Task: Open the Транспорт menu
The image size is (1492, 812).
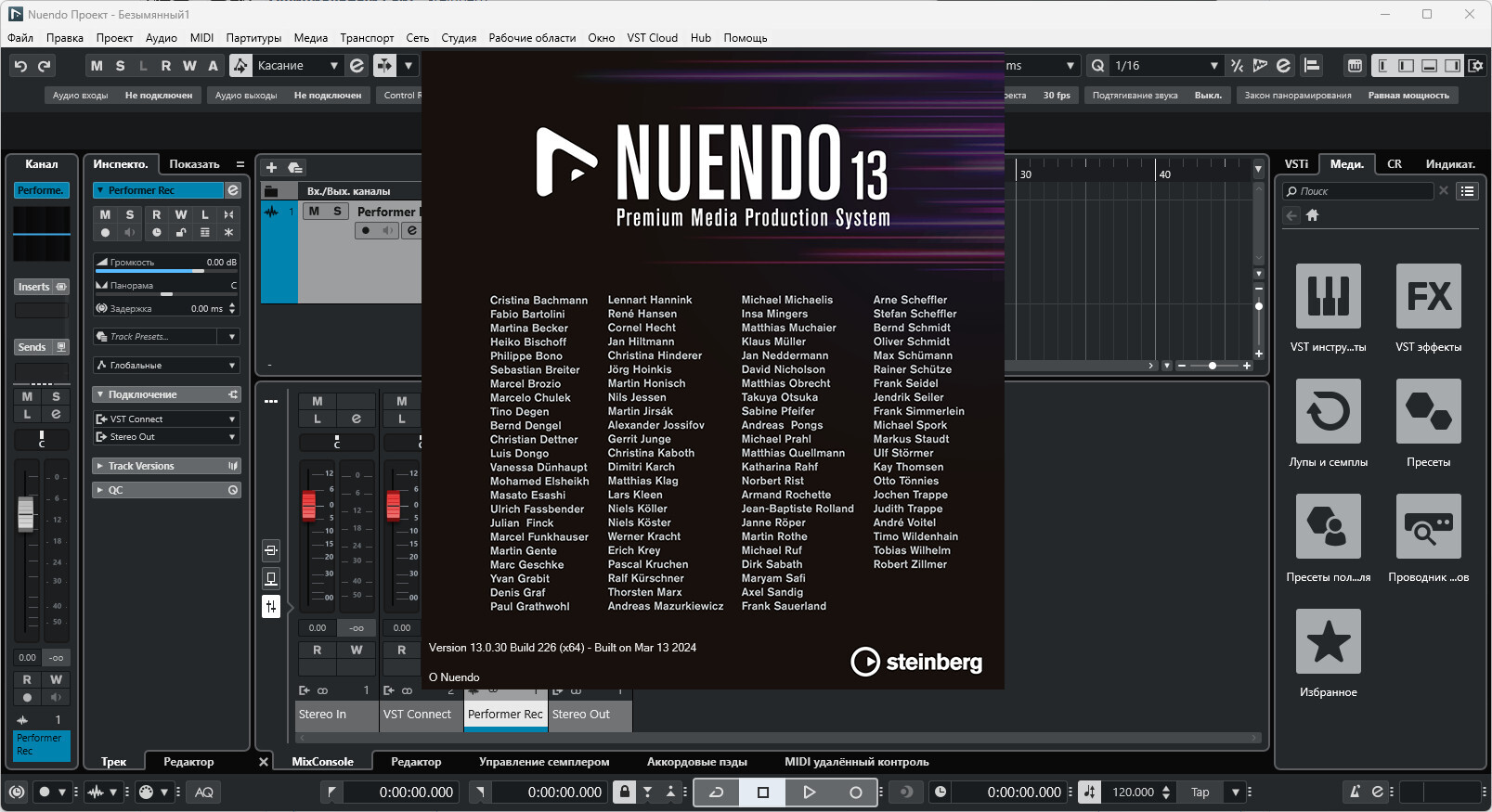Action: (x=367, y=38)
